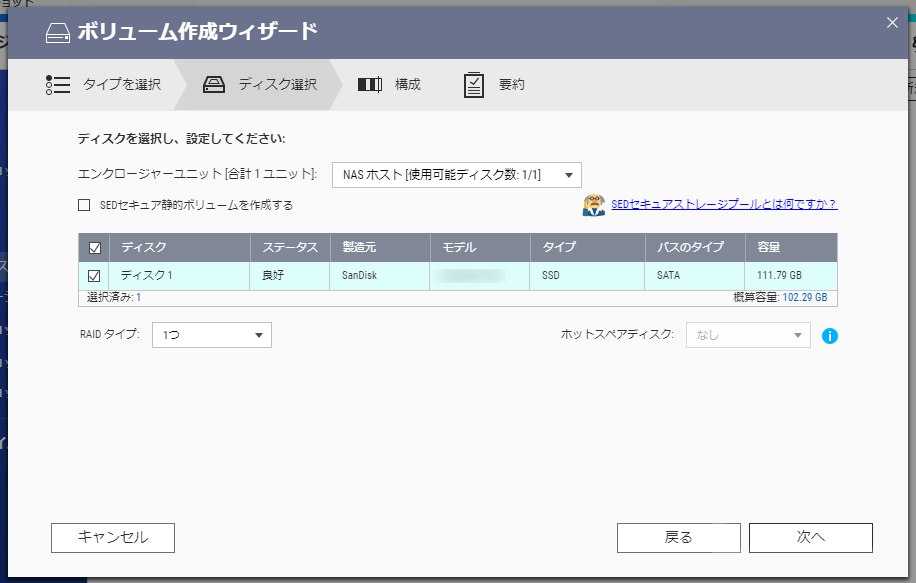Click the 戻る button
The height and width of the screenshot is (583, 916).
coord(679,538)
